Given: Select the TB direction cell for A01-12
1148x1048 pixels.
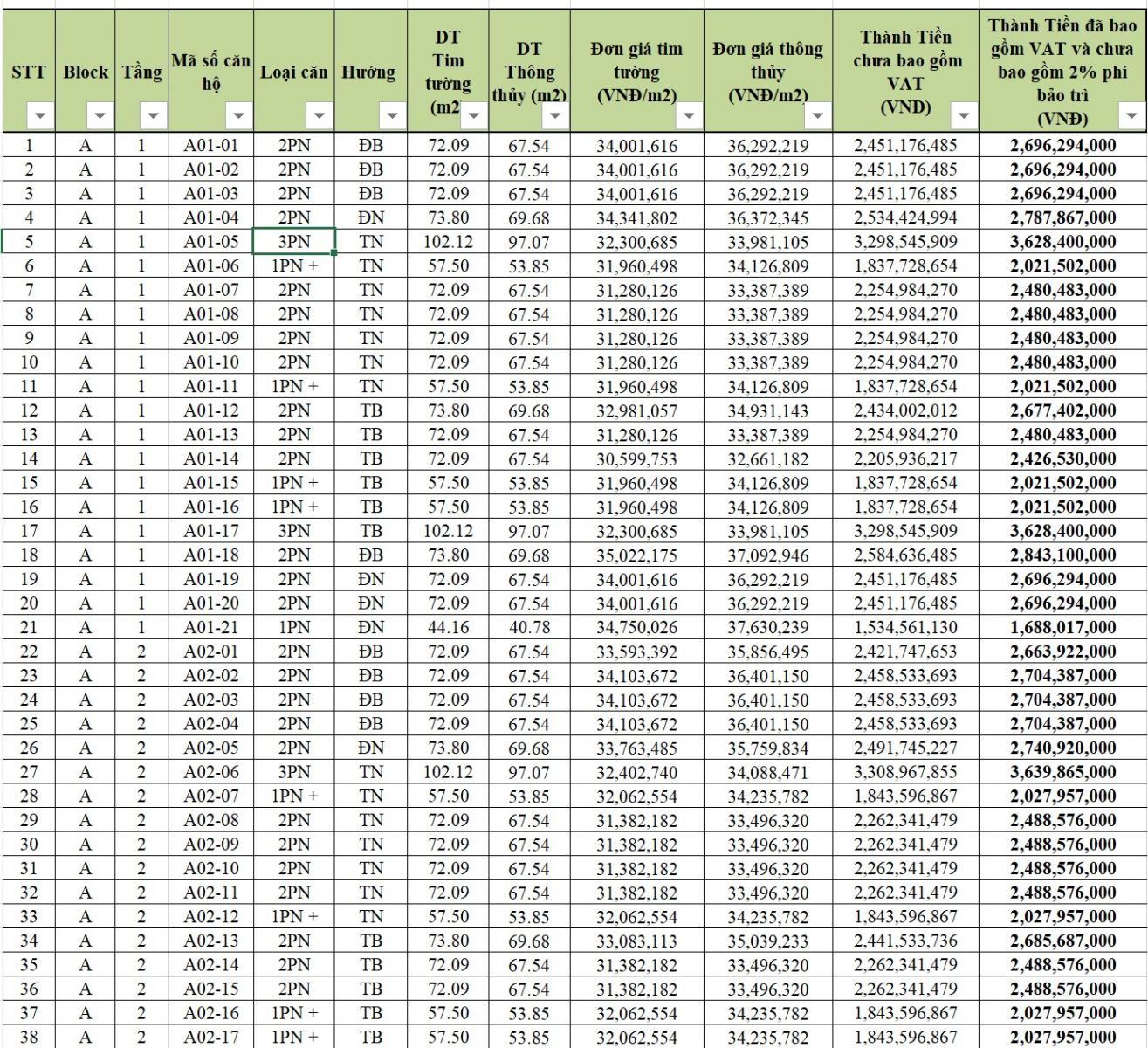Looking at the screenshot, I should point(370,410).
